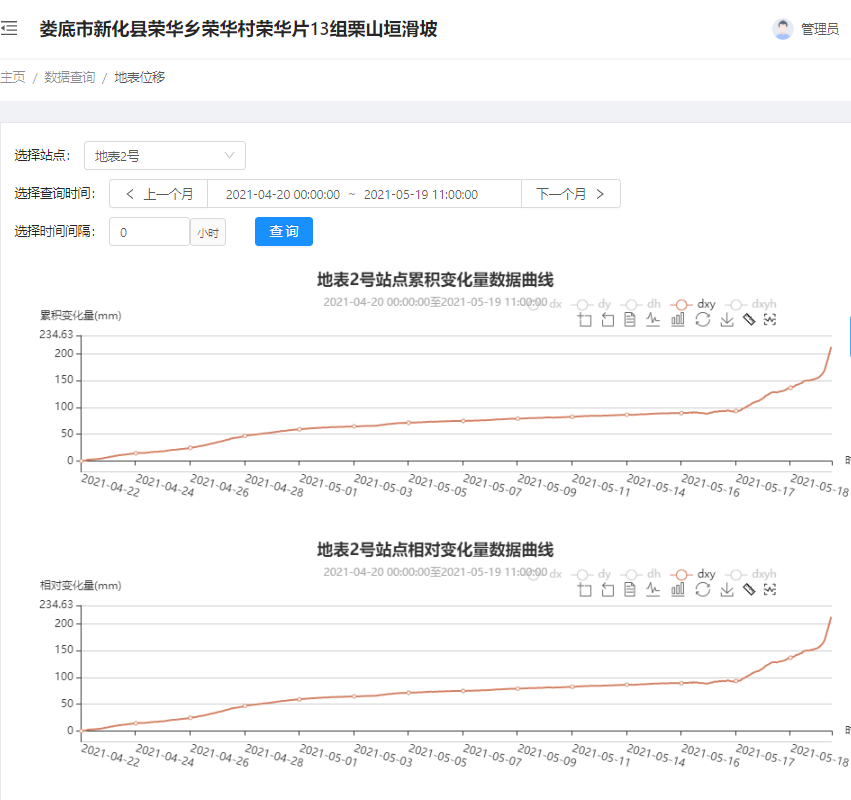Click 数据查询 in the breadcrumb
This screenshot has width=851, height=800.
click(70, 77)
